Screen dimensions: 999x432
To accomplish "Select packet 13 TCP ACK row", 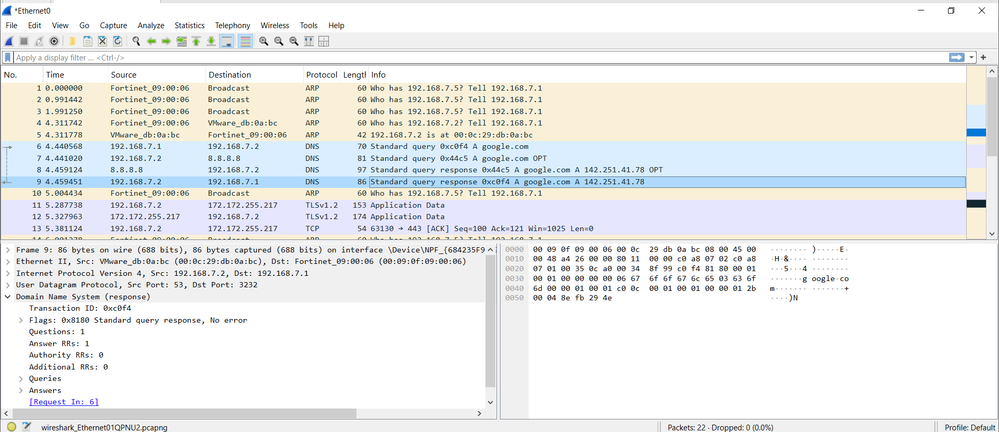I will [x=483, y=228].
